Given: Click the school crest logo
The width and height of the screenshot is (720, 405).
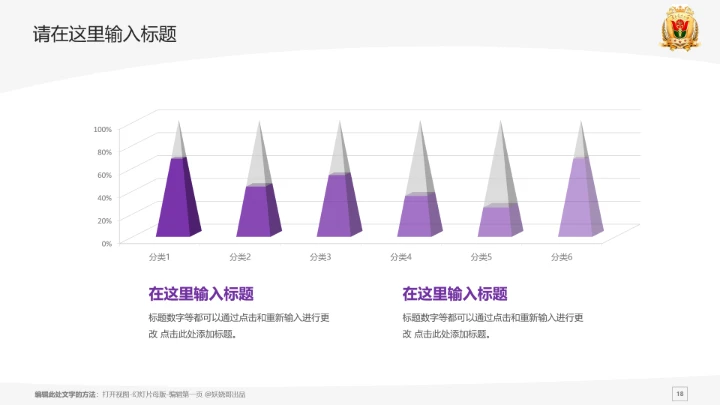Looking at the screenshot, I should tap(680, 28).
